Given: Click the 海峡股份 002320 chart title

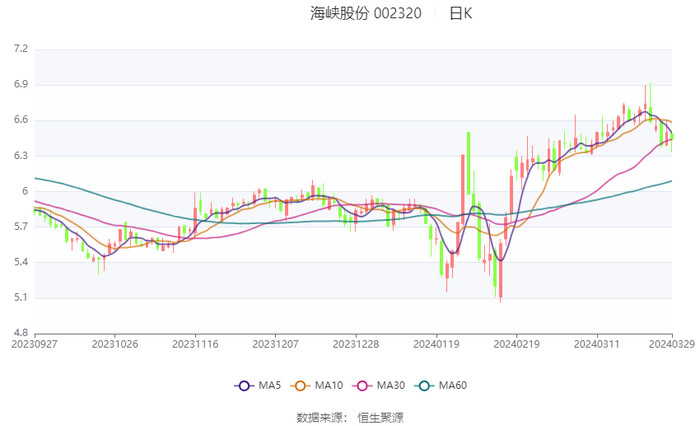Looking at the screenshot, I should [x=365, y=14].
